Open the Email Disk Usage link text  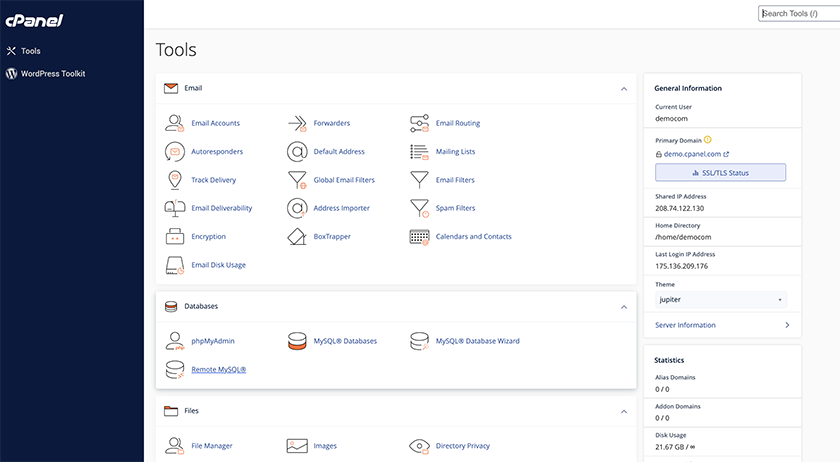(219, 265)
